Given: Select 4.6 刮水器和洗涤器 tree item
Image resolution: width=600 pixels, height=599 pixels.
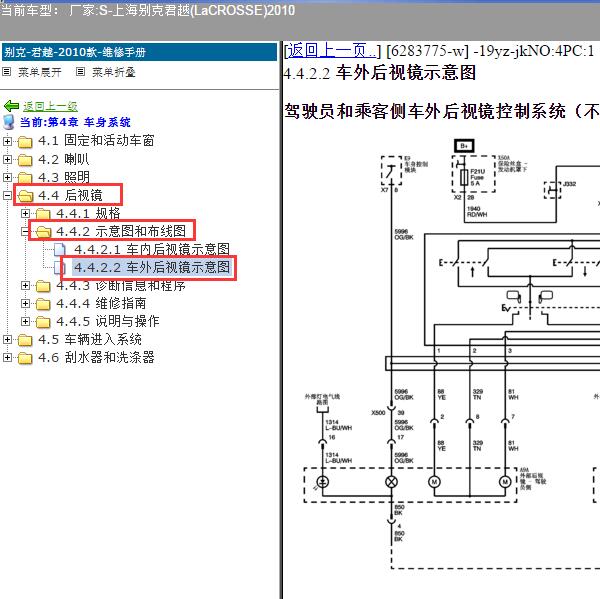Looking at the screenshot, I should click(96, 357).
